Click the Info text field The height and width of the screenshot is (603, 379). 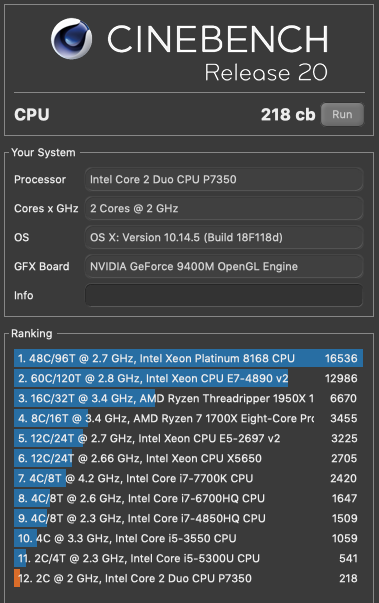pyautogui.click(x=224, y=295)
